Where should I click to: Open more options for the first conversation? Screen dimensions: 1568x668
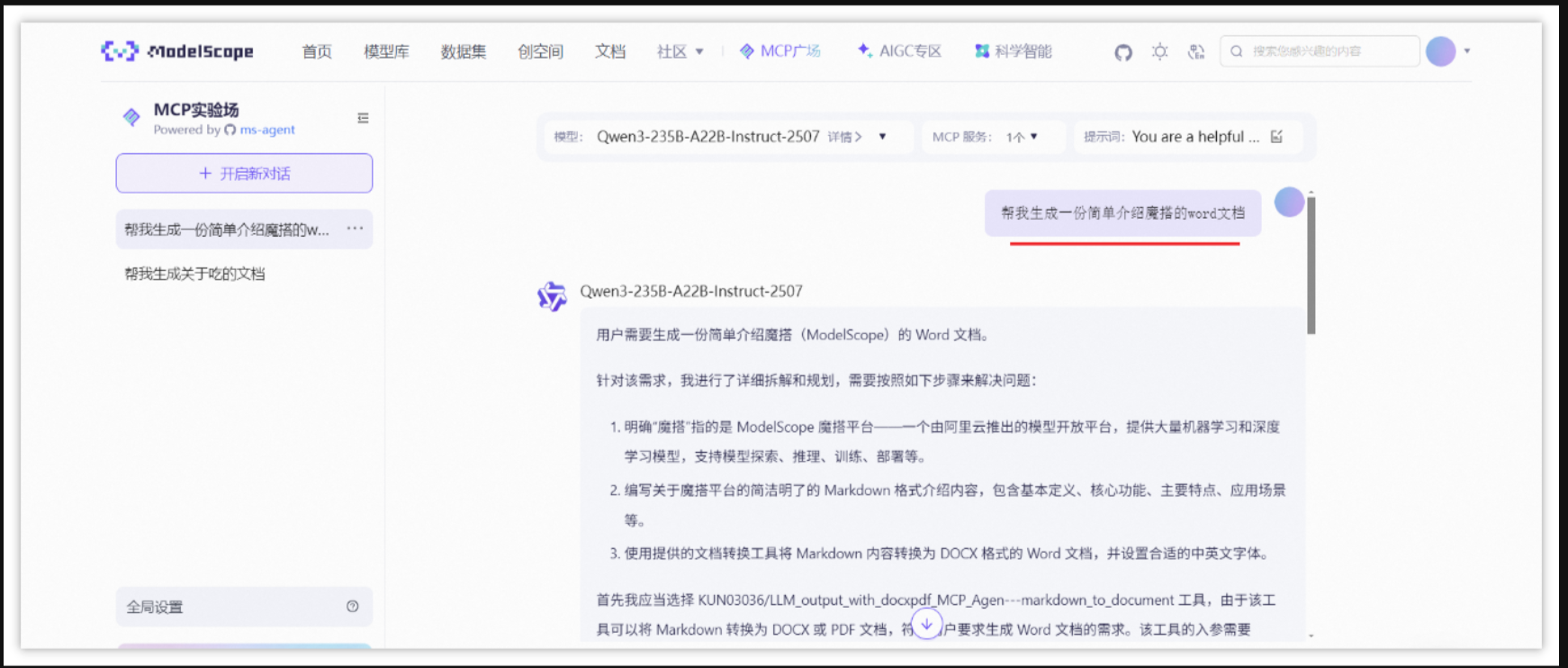click(355, 229)
